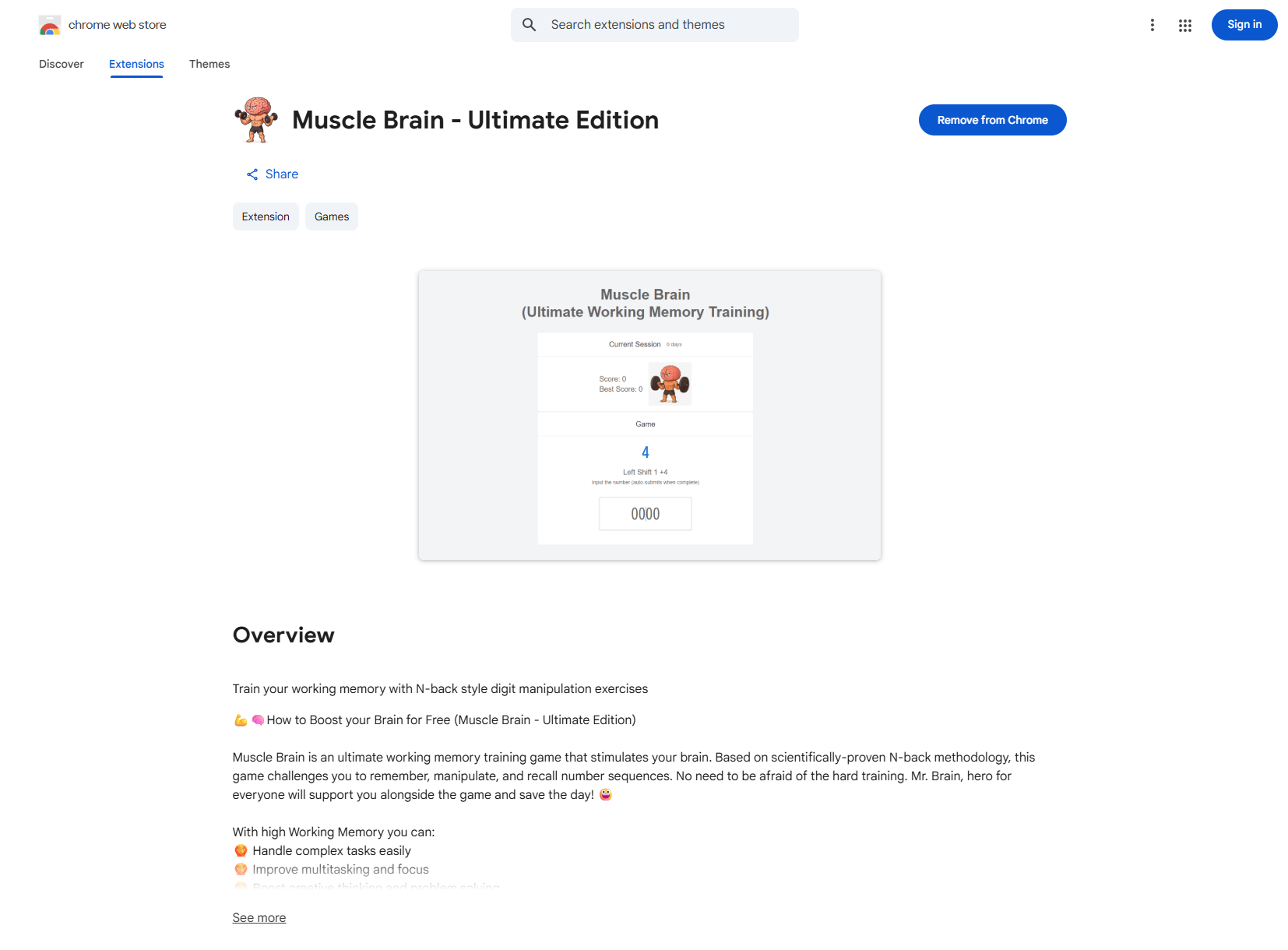
Task: Switch to the Discover tab
Action: (62, 64)
